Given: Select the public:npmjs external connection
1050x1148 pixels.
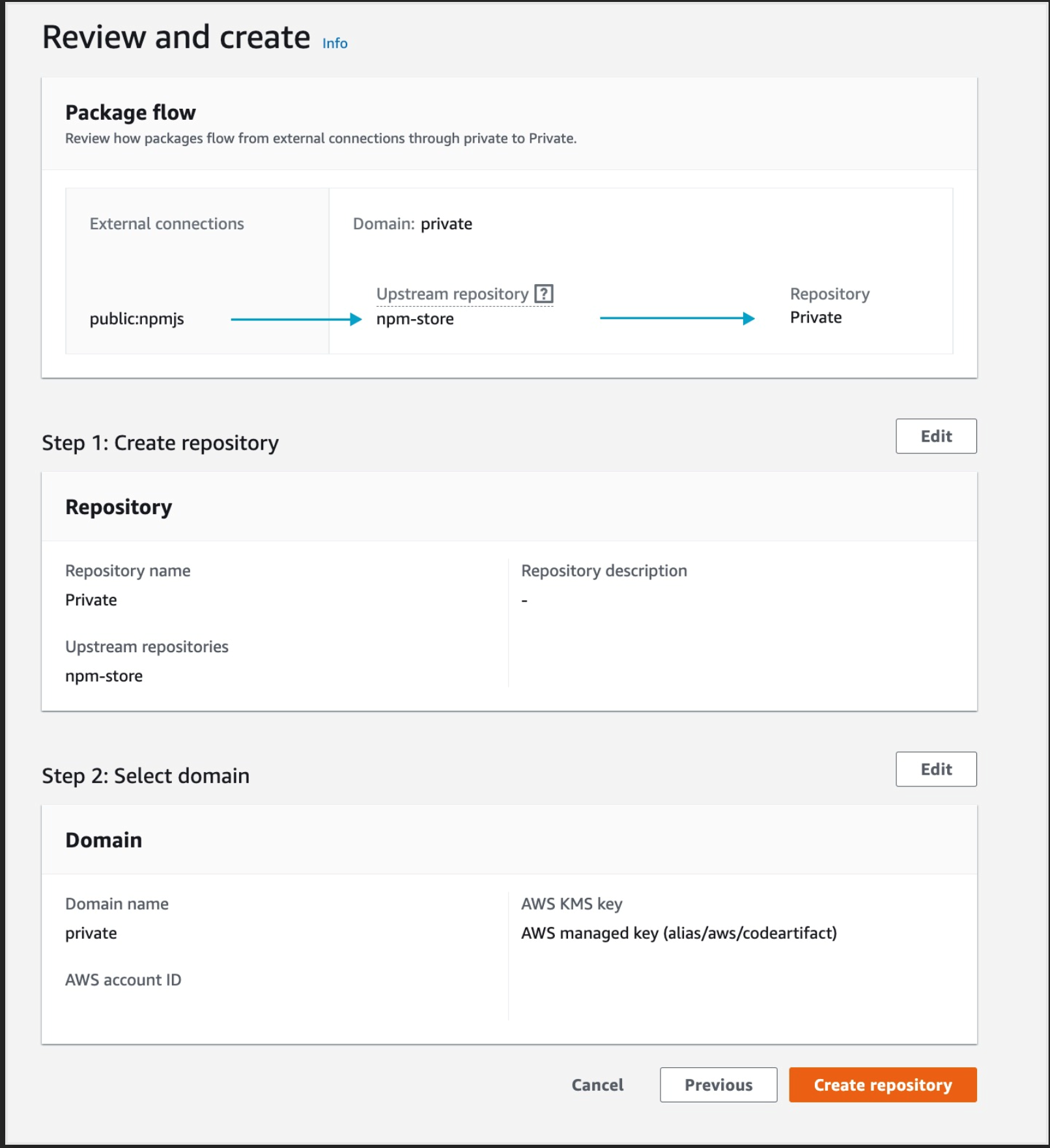Looking at the screenshot, I should click(137, 319).
